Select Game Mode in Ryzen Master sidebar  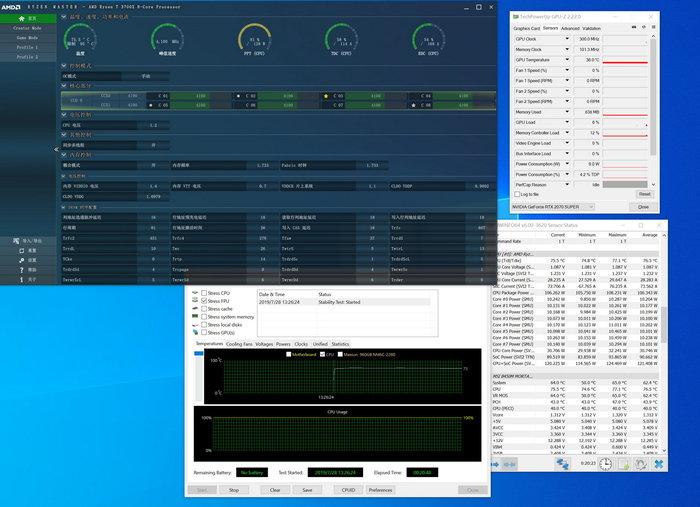28,38
